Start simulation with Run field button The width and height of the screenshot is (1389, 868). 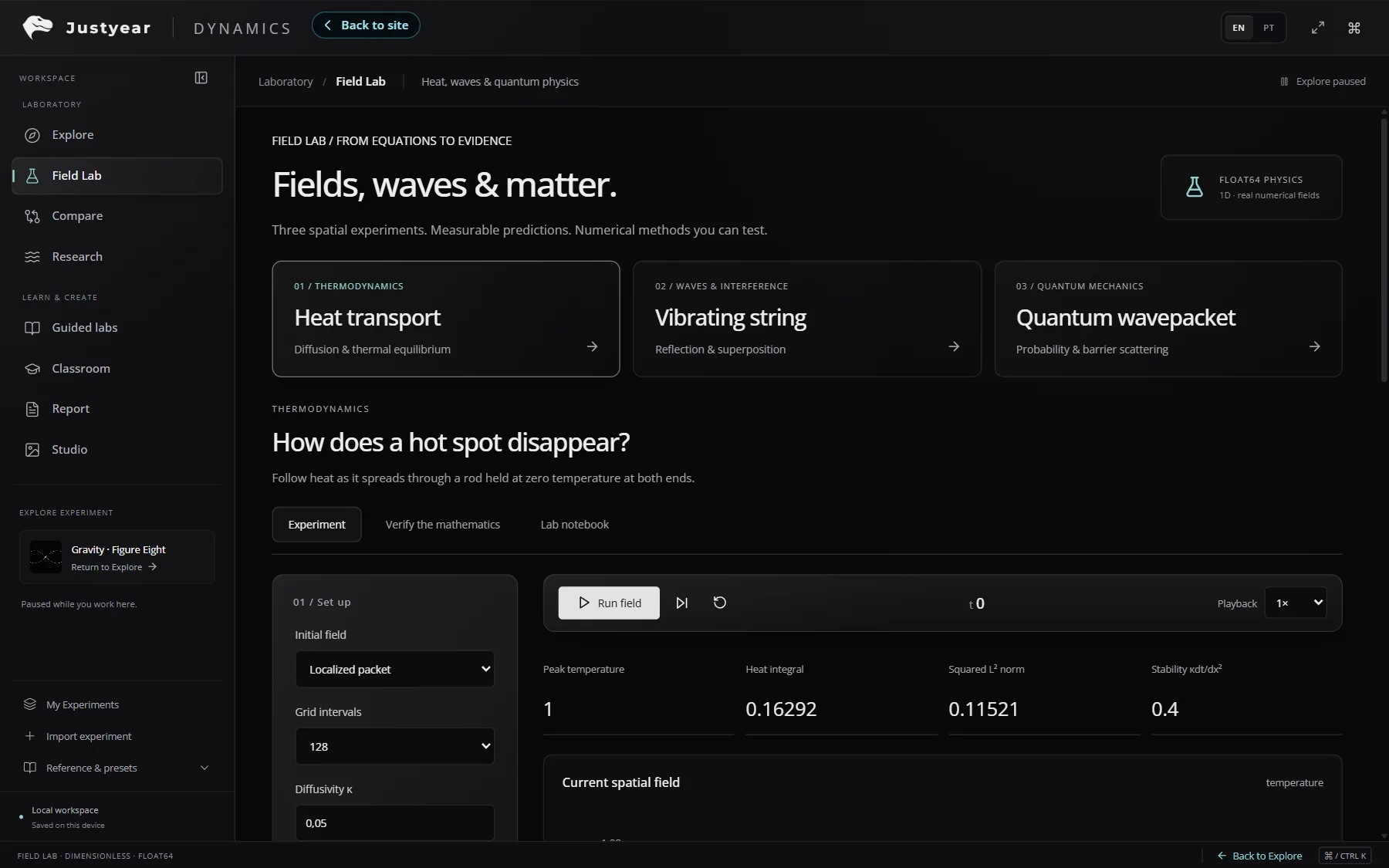(x=609, y=603)
